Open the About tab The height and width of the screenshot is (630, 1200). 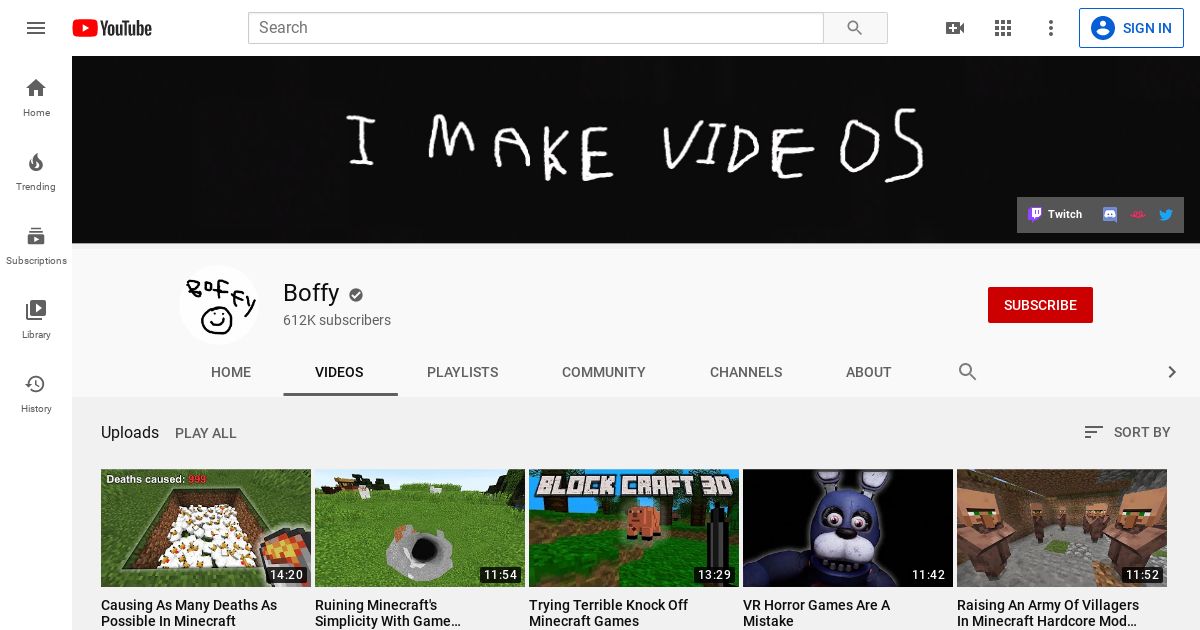[x=868, y=372]
